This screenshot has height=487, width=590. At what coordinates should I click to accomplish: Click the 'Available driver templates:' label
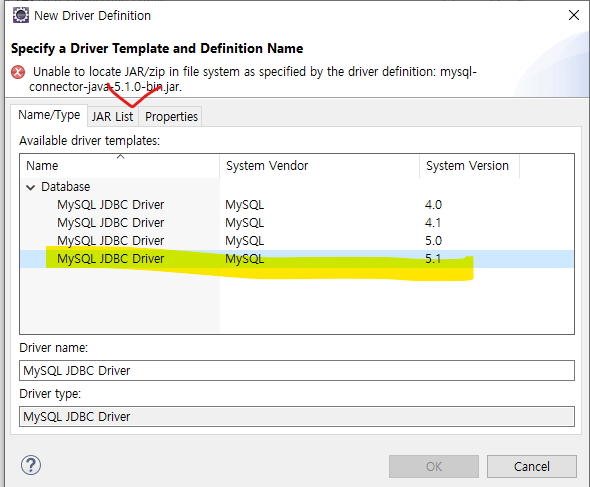(x=90, y=141)
